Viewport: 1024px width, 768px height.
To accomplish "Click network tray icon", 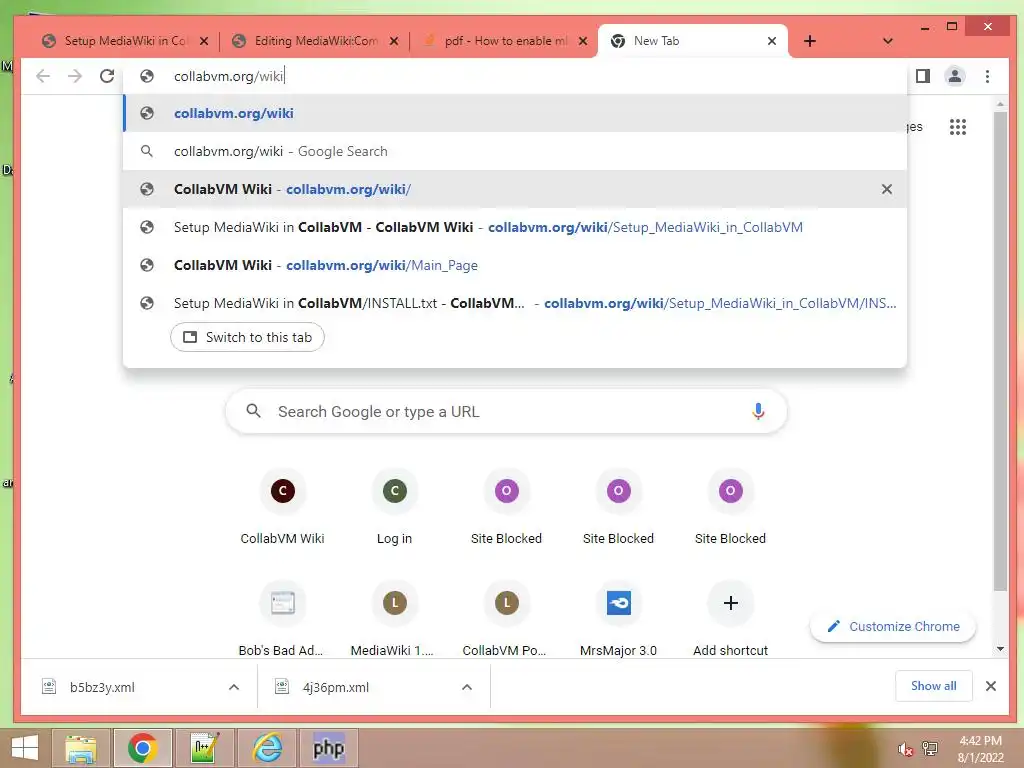I will (x=929, y=749).
